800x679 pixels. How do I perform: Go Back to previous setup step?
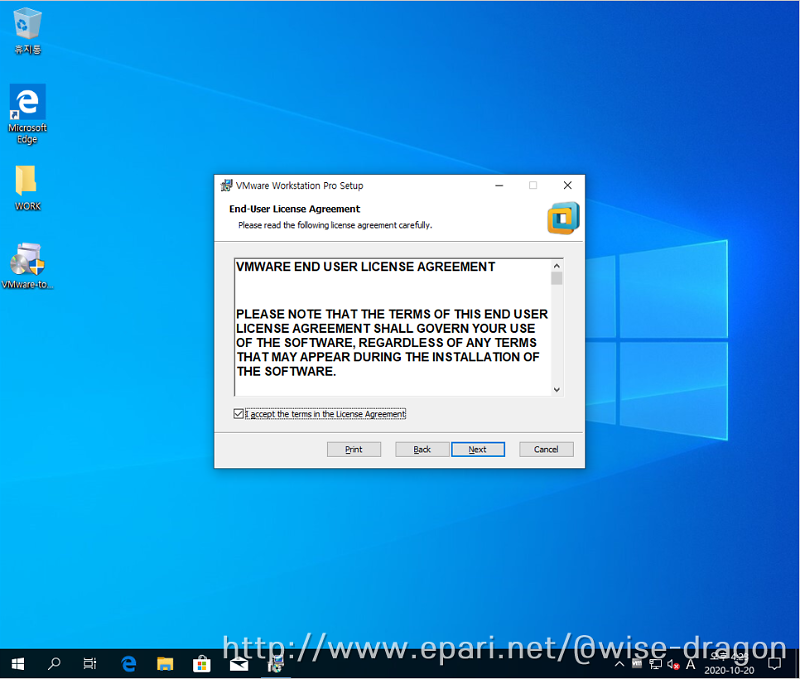point(422,449)
